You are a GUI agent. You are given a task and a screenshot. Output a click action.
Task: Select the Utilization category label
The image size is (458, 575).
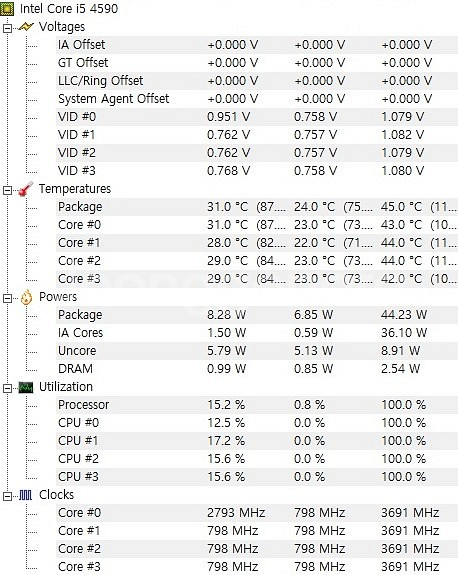coord(66,387)
